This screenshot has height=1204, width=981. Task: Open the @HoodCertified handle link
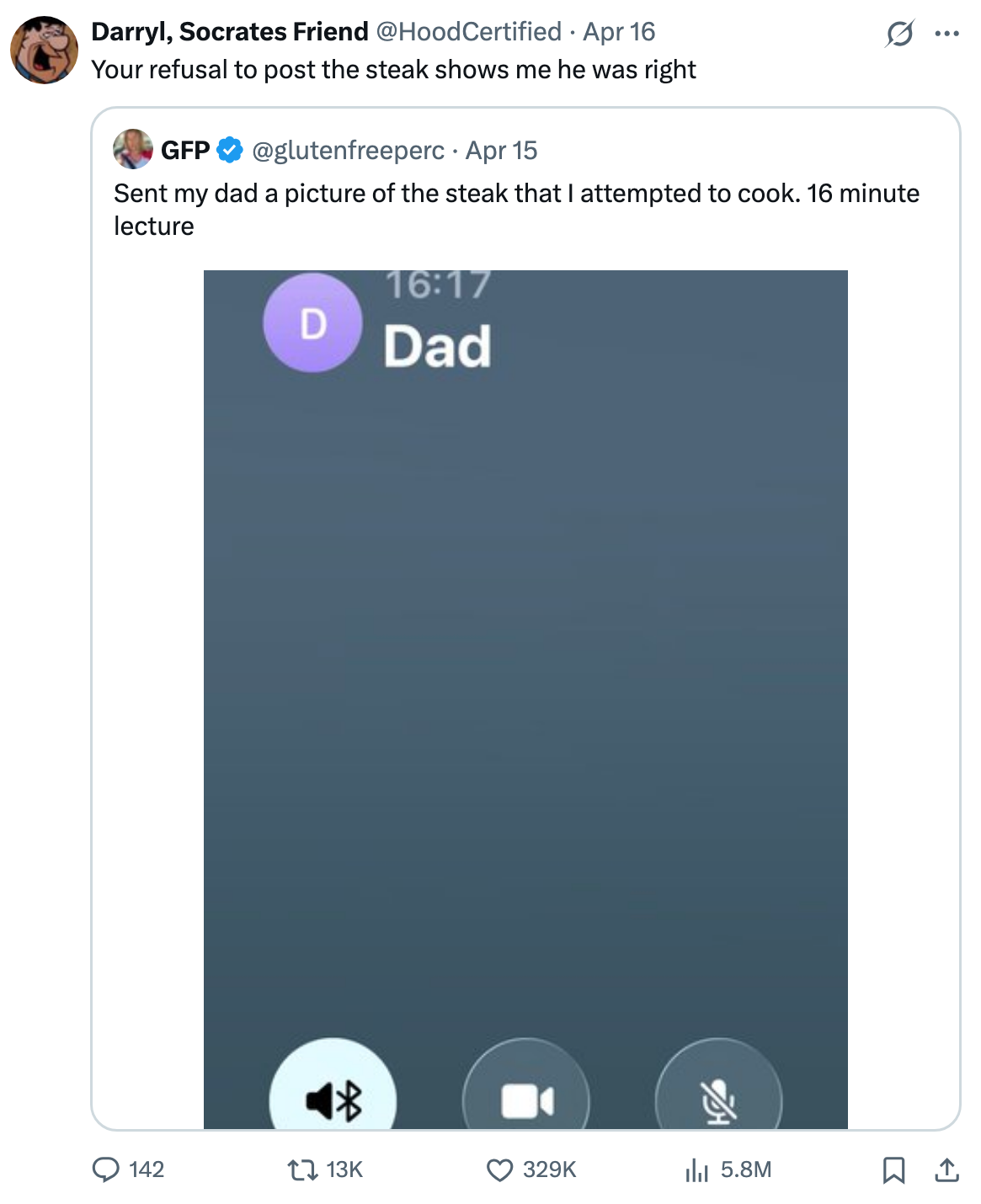click(x=468, y=32)
